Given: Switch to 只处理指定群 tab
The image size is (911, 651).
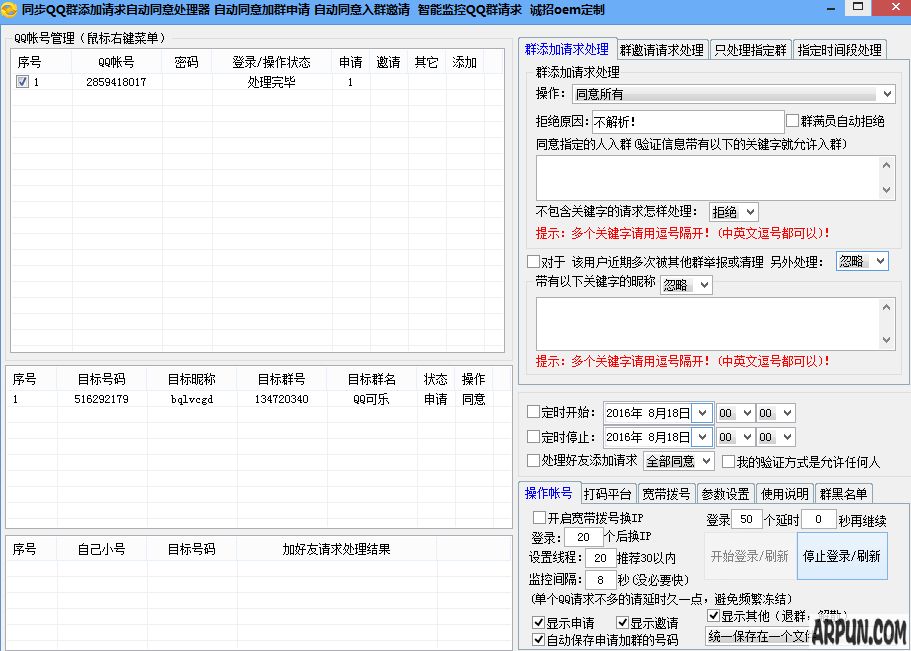Looking at the screenshot, I should pyautogui.click(x=750, y=50).
